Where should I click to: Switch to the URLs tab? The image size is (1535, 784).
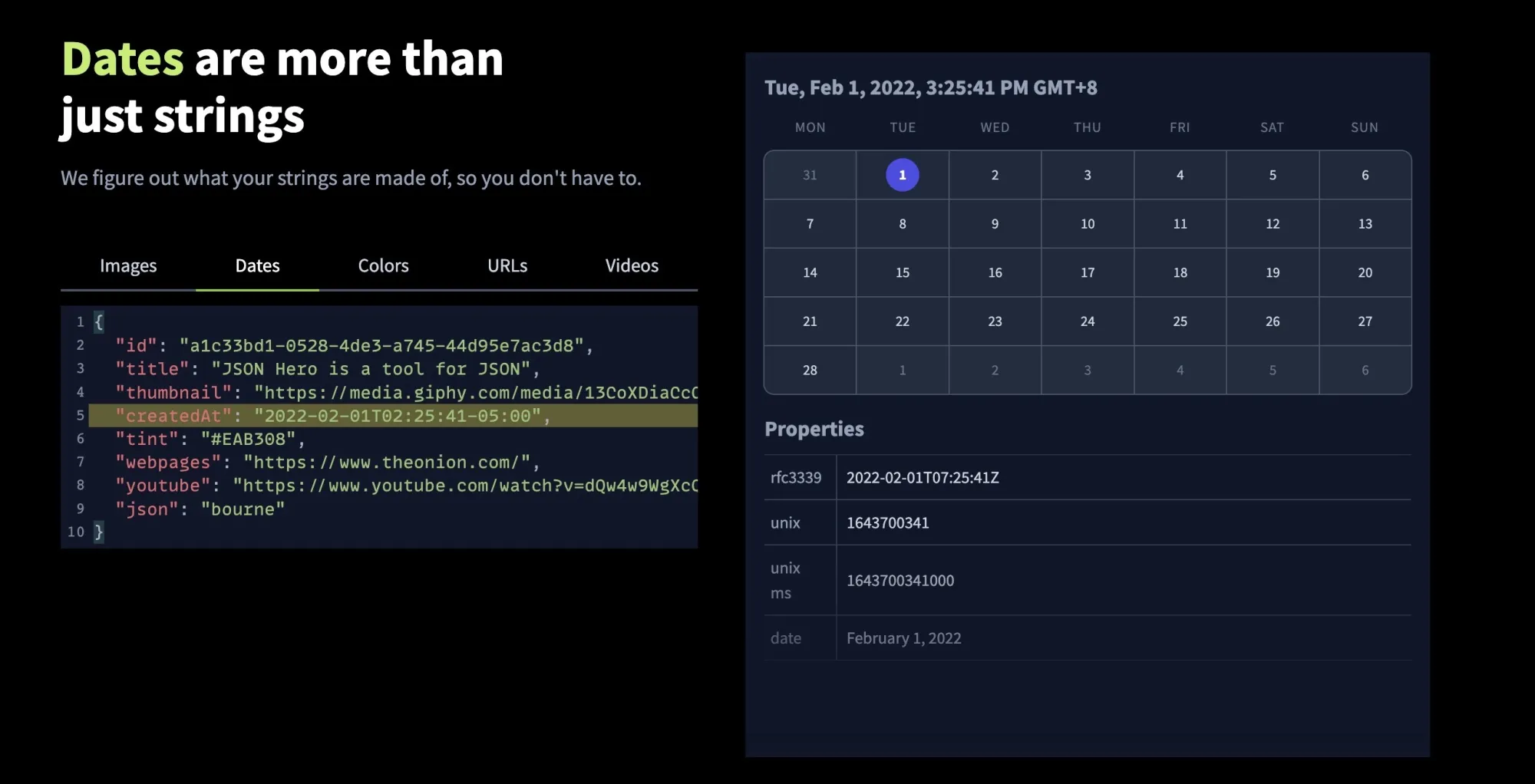click(x=507, y=266)
